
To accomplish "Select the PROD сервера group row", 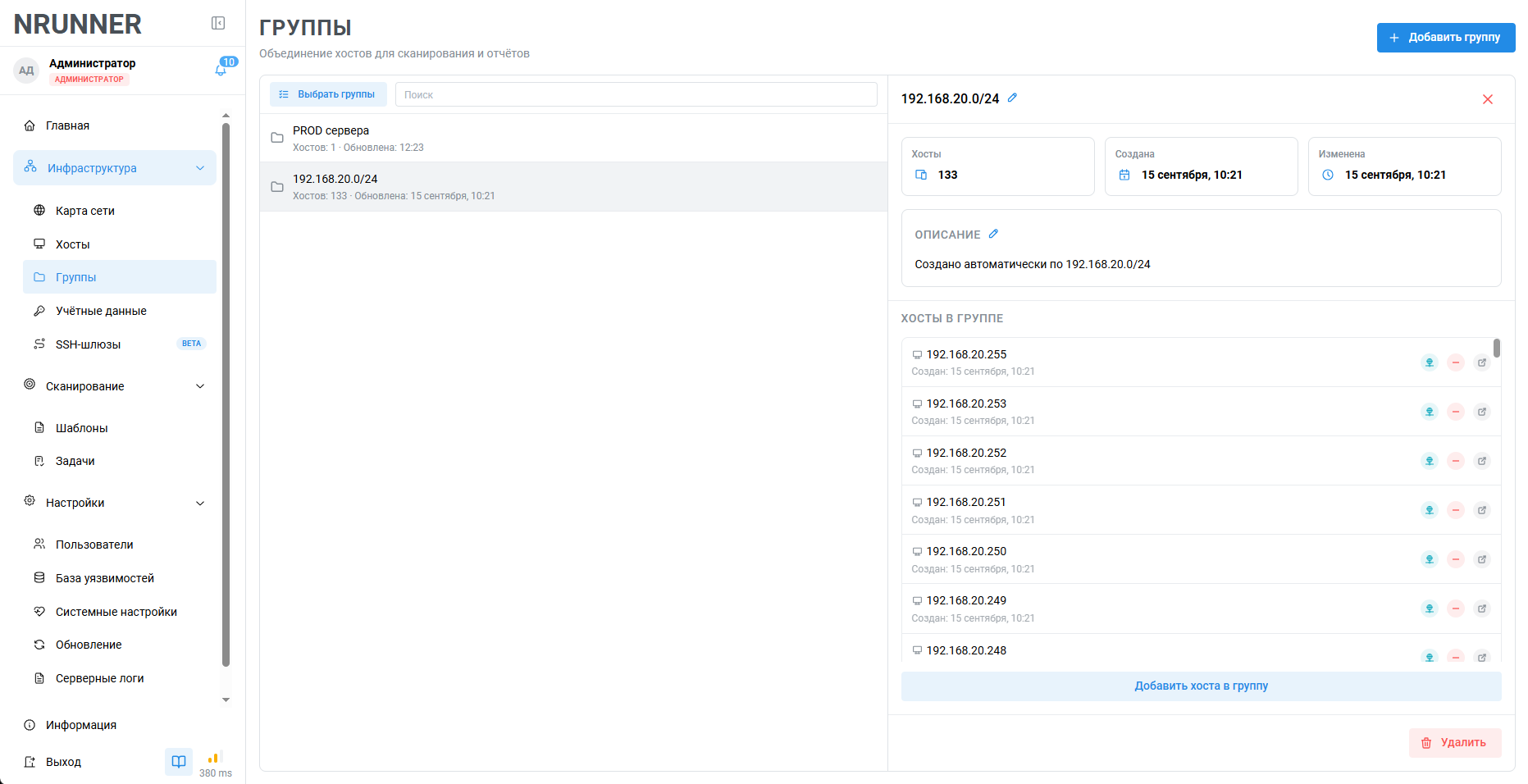I will coord(573,138).
